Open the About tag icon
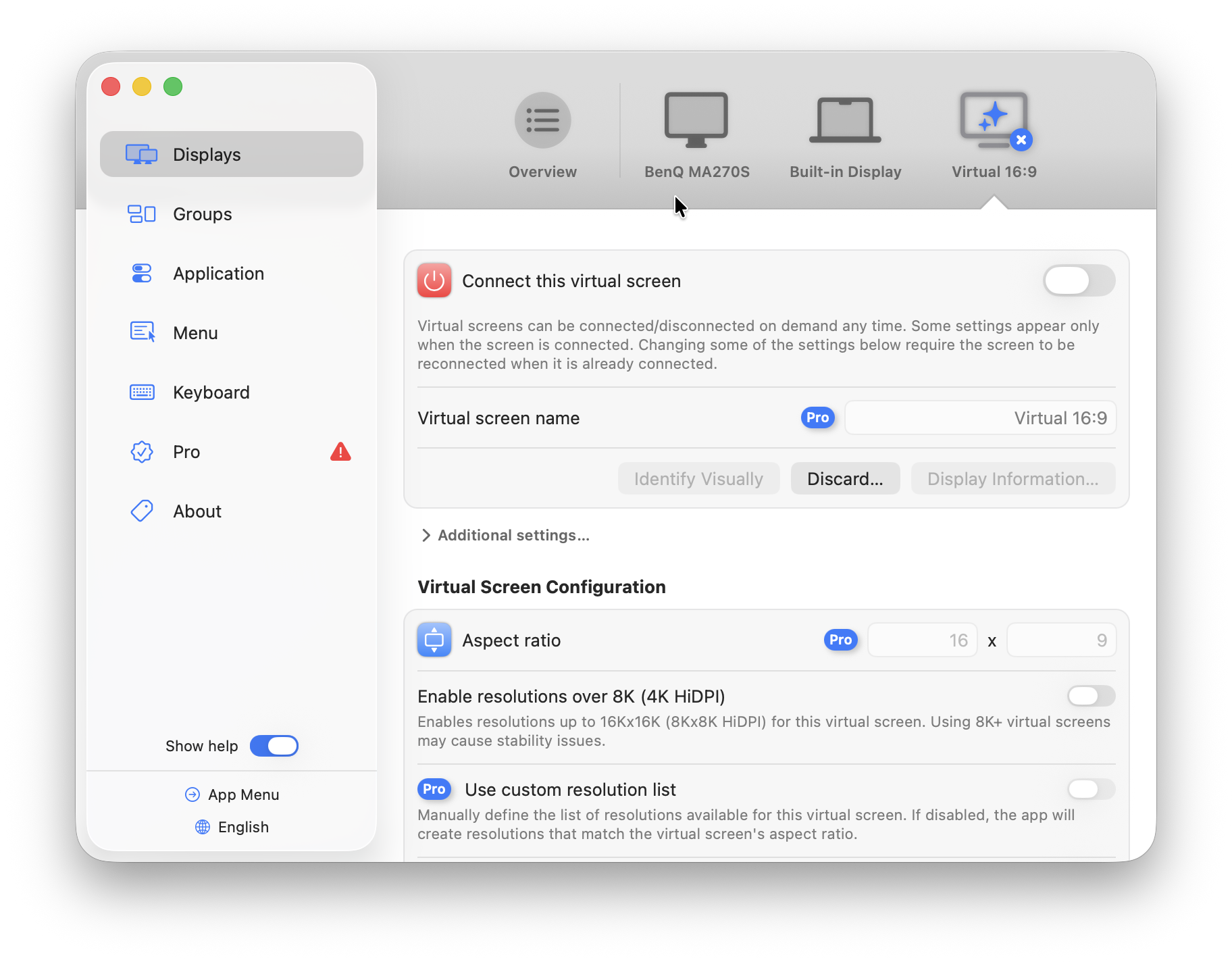This screenshot has width=1232, height=962. (142, 511)
